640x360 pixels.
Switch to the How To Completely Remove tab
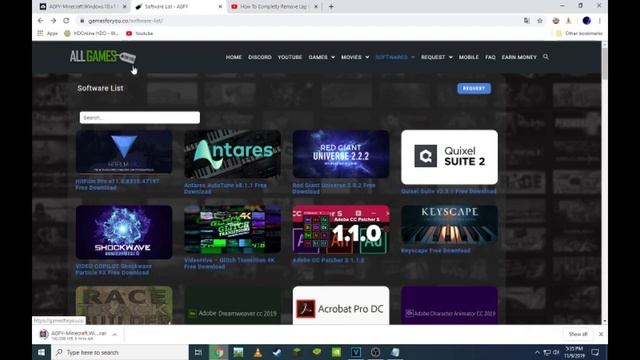pos(273,7)
